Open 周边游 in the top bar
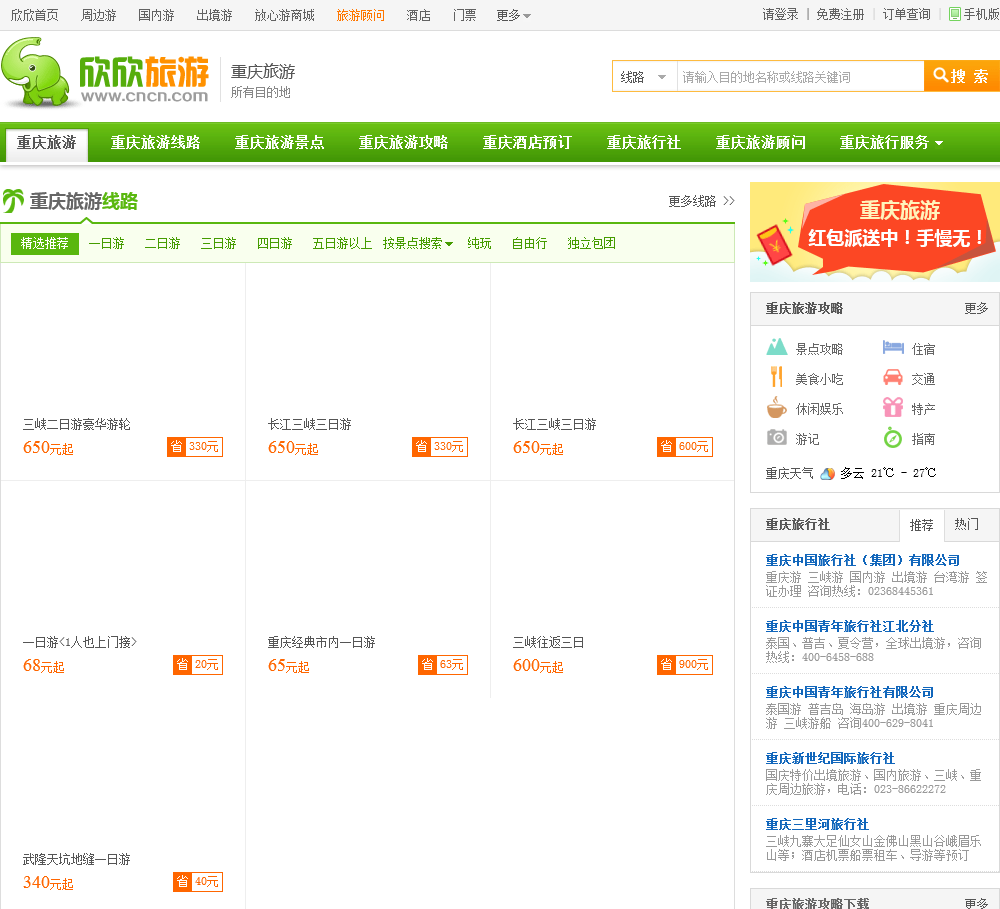Screen dimensions: 1000x909 tap(98, 15)
